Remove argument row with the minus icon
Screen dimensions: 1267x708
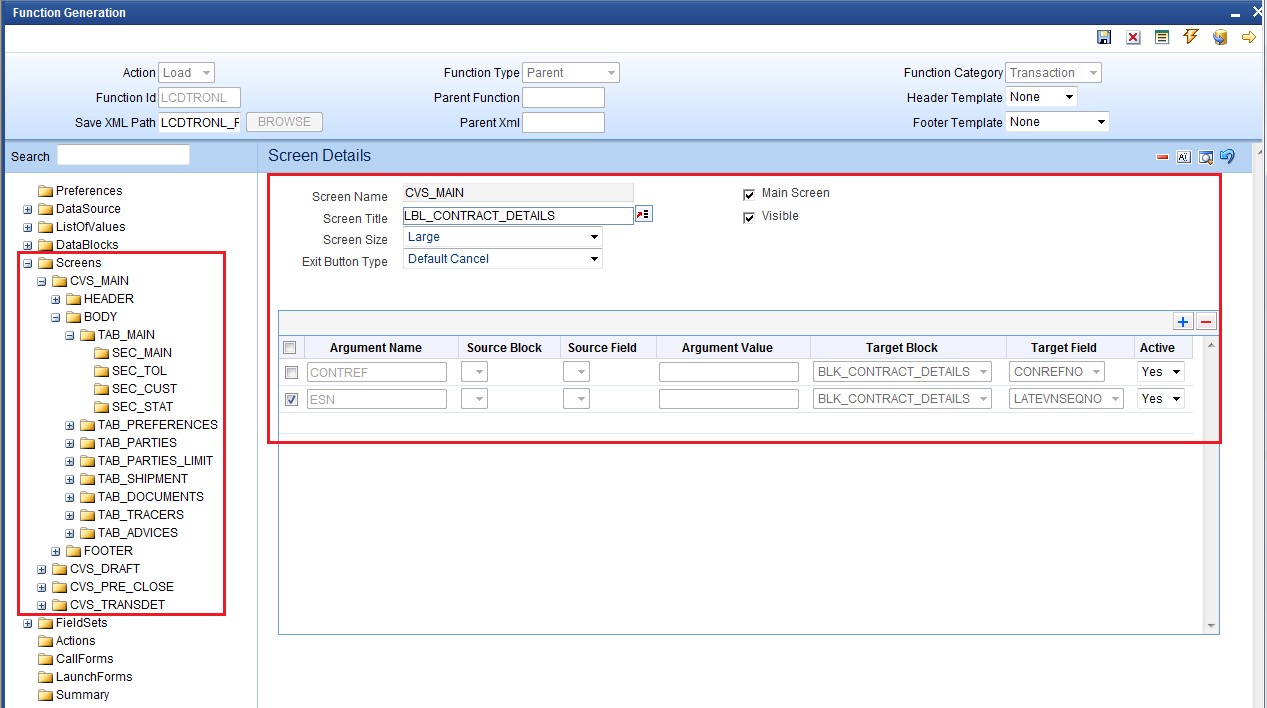tap(1206, 321)
